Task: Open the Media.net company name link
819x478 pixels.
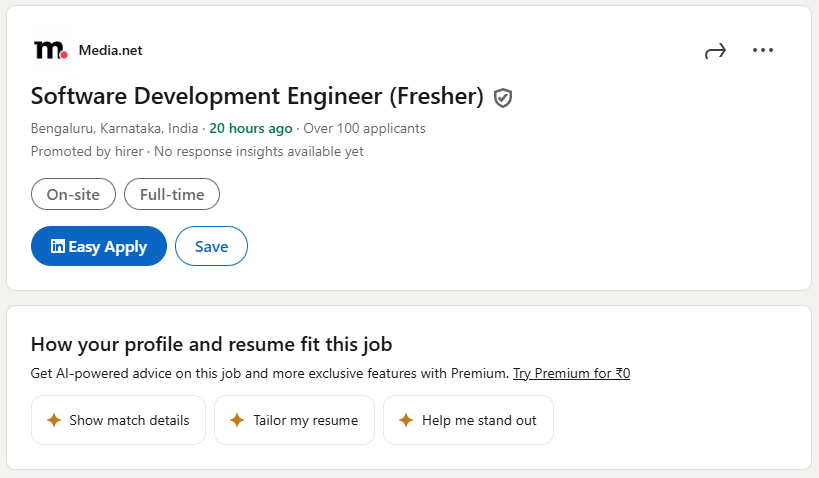Action: (117, 51)
